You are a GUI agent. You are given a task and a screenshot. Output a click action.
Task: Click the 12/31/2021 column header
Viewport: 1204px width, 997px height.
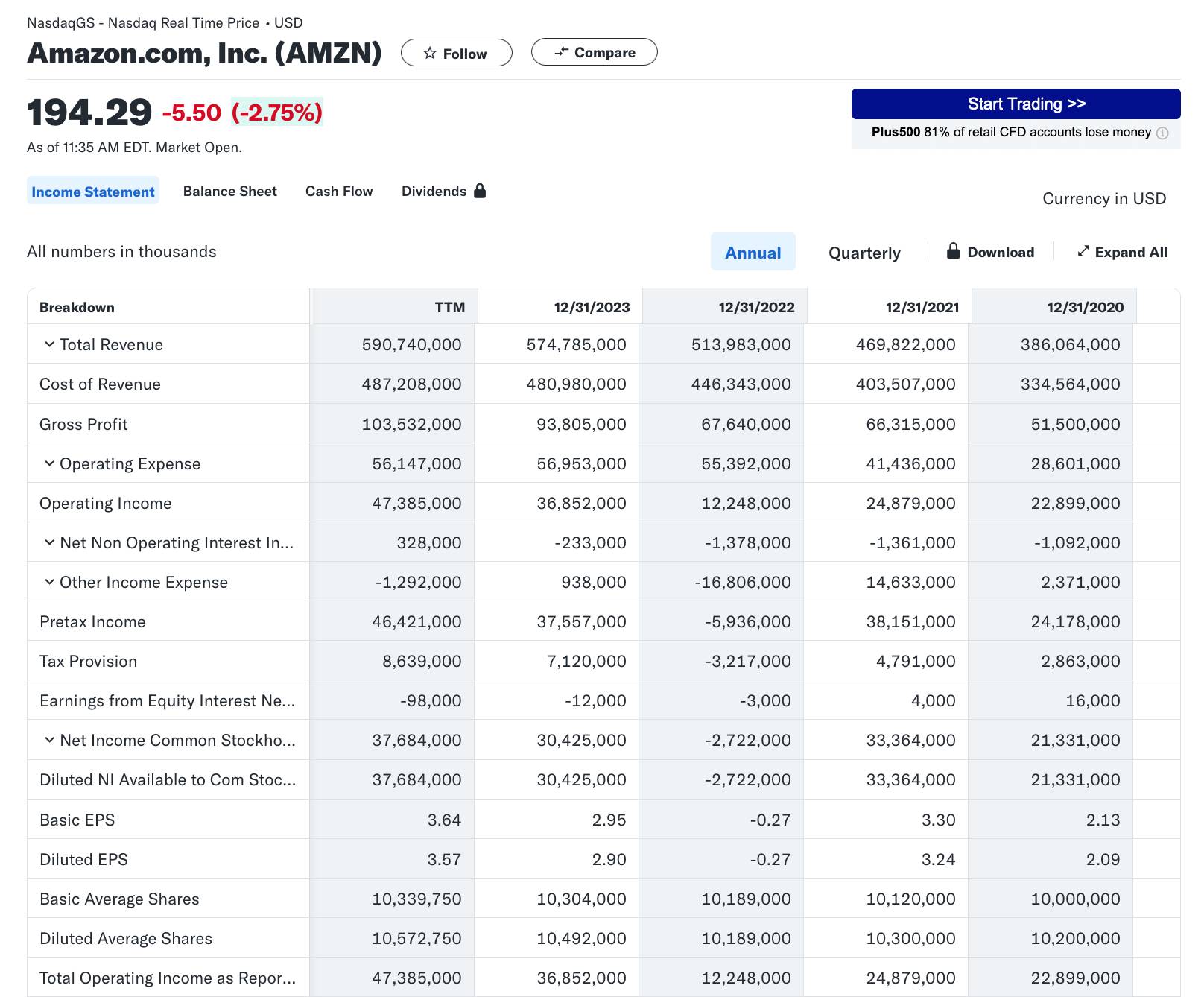coord(922,307)
